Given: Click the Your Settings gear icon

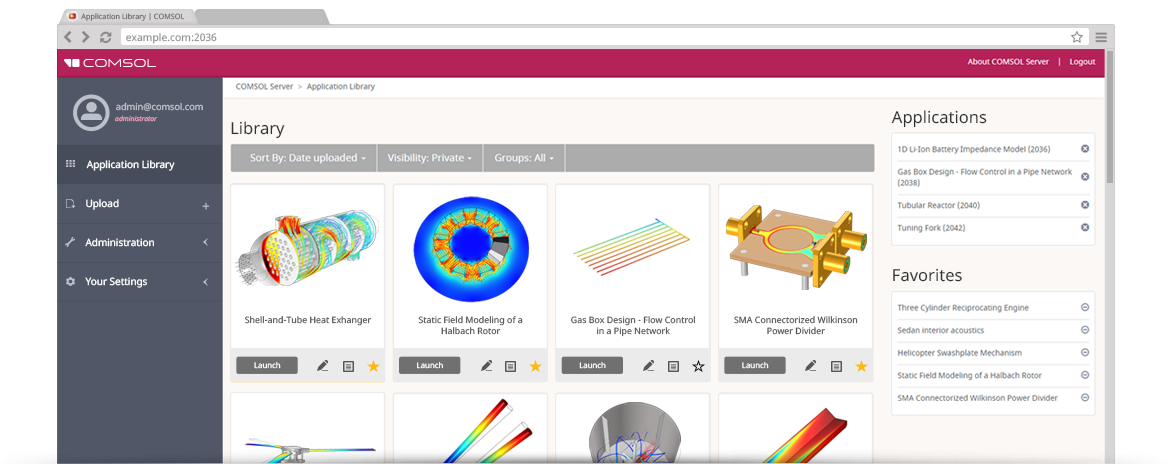Looking at the screenshot, I should pos(70,281).
